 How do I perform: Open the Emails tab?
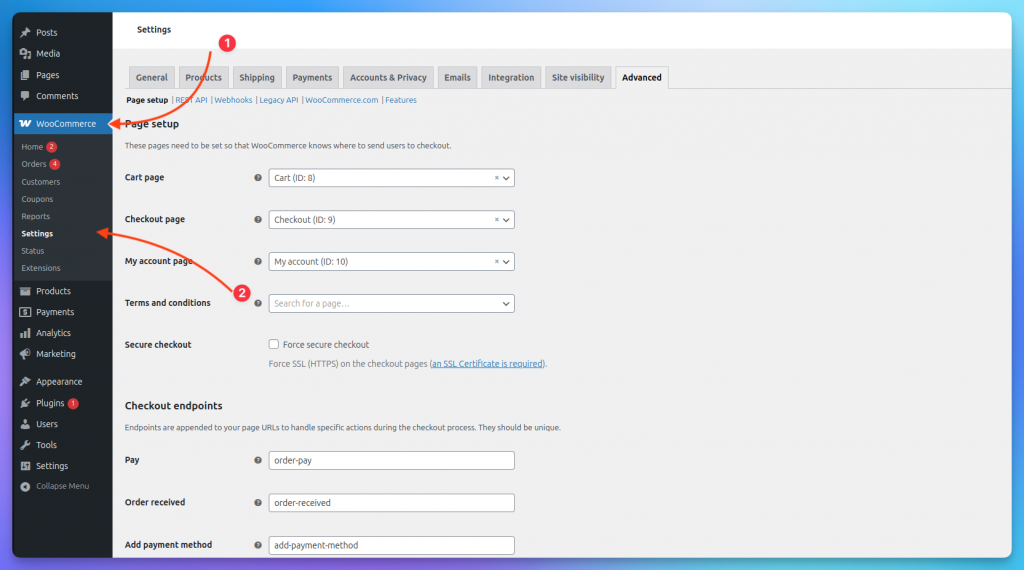point(457,77)
